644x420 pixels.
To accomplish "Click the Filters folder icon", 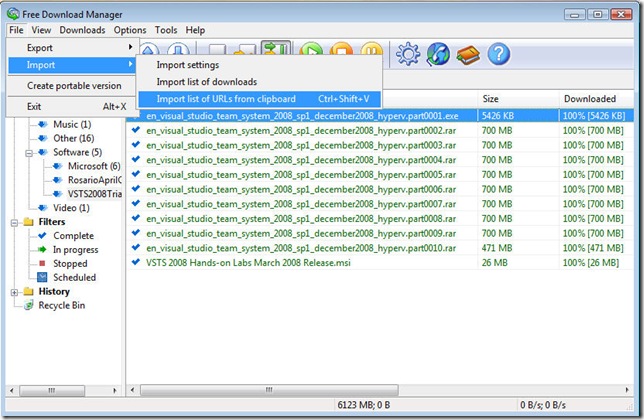I will click(x=28, y=222).
